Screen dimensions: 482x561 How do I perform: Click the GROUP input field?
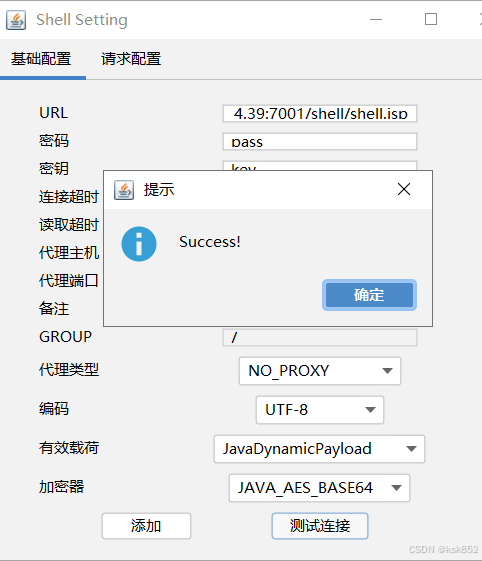click(320, 337)
